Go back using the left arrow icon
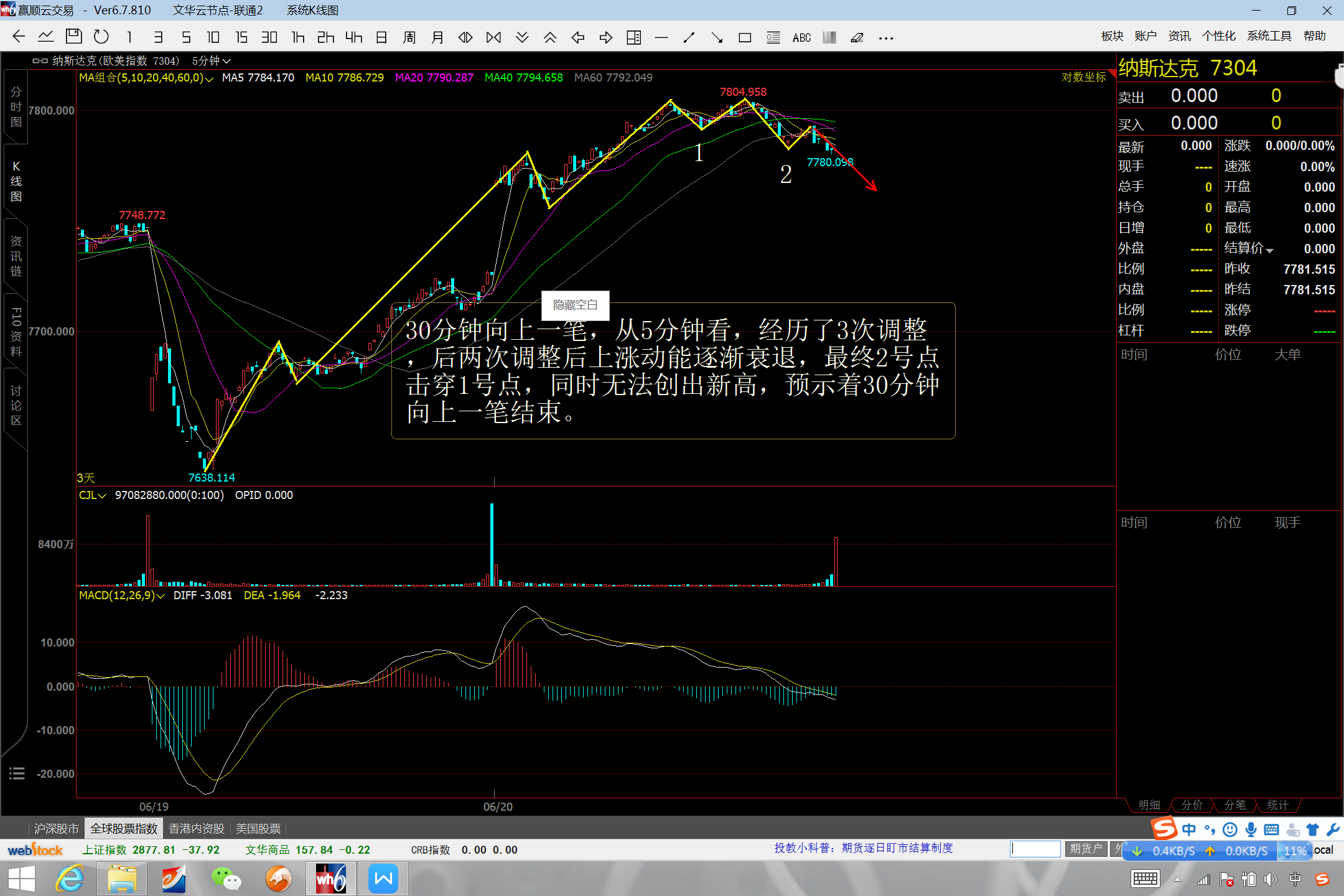Image resolution: width=1344 pixels, height=896 pixels. click(x=19, y=37)
